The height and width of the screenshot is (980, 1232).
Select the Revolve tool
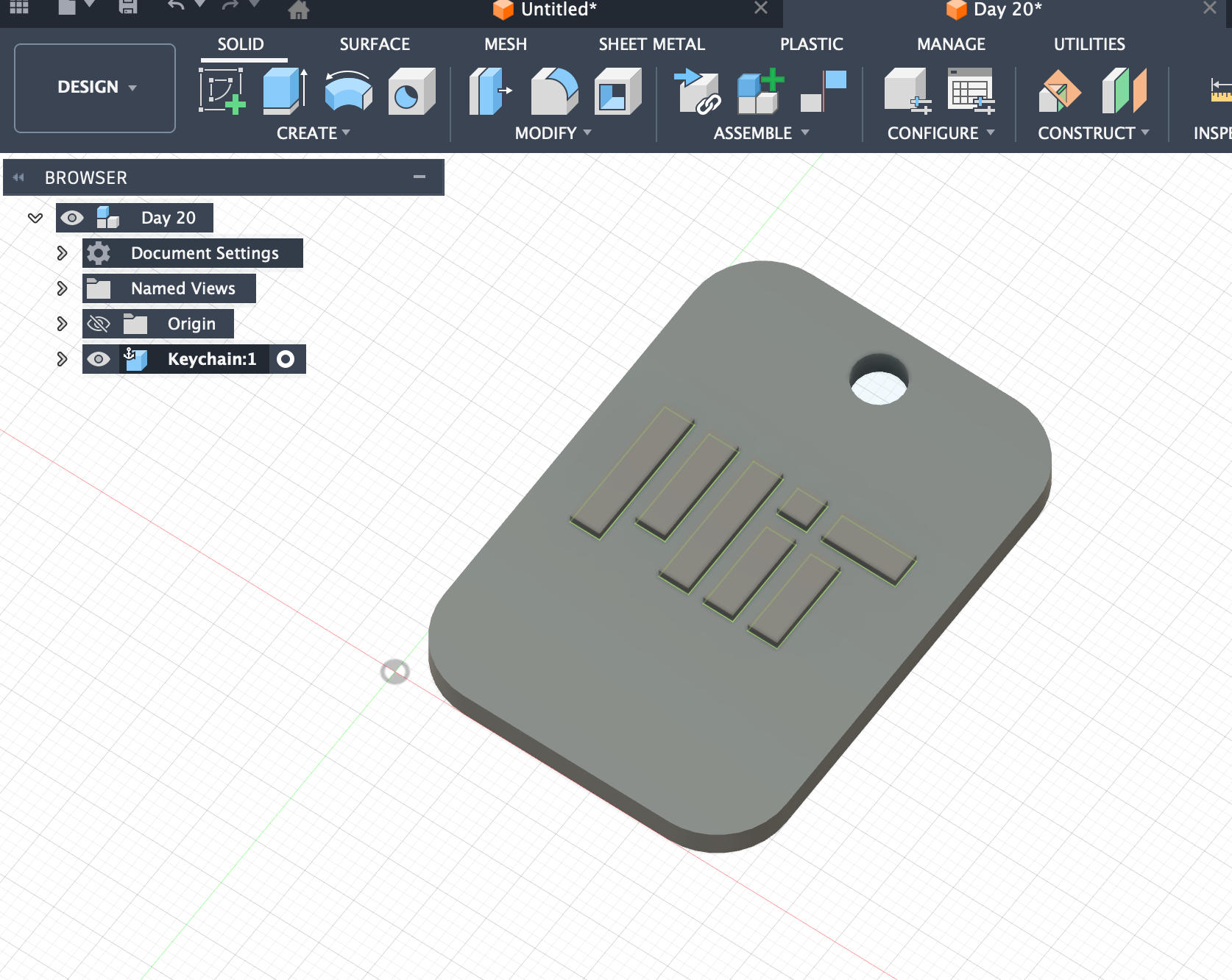click(x=348, y=91)
